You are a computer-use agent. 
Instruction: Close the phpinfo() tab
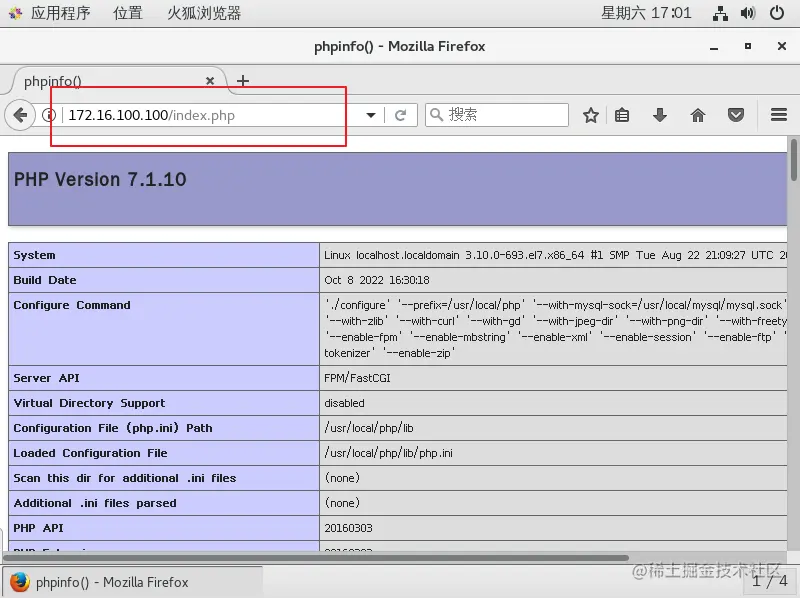click(x=210, y=81)
